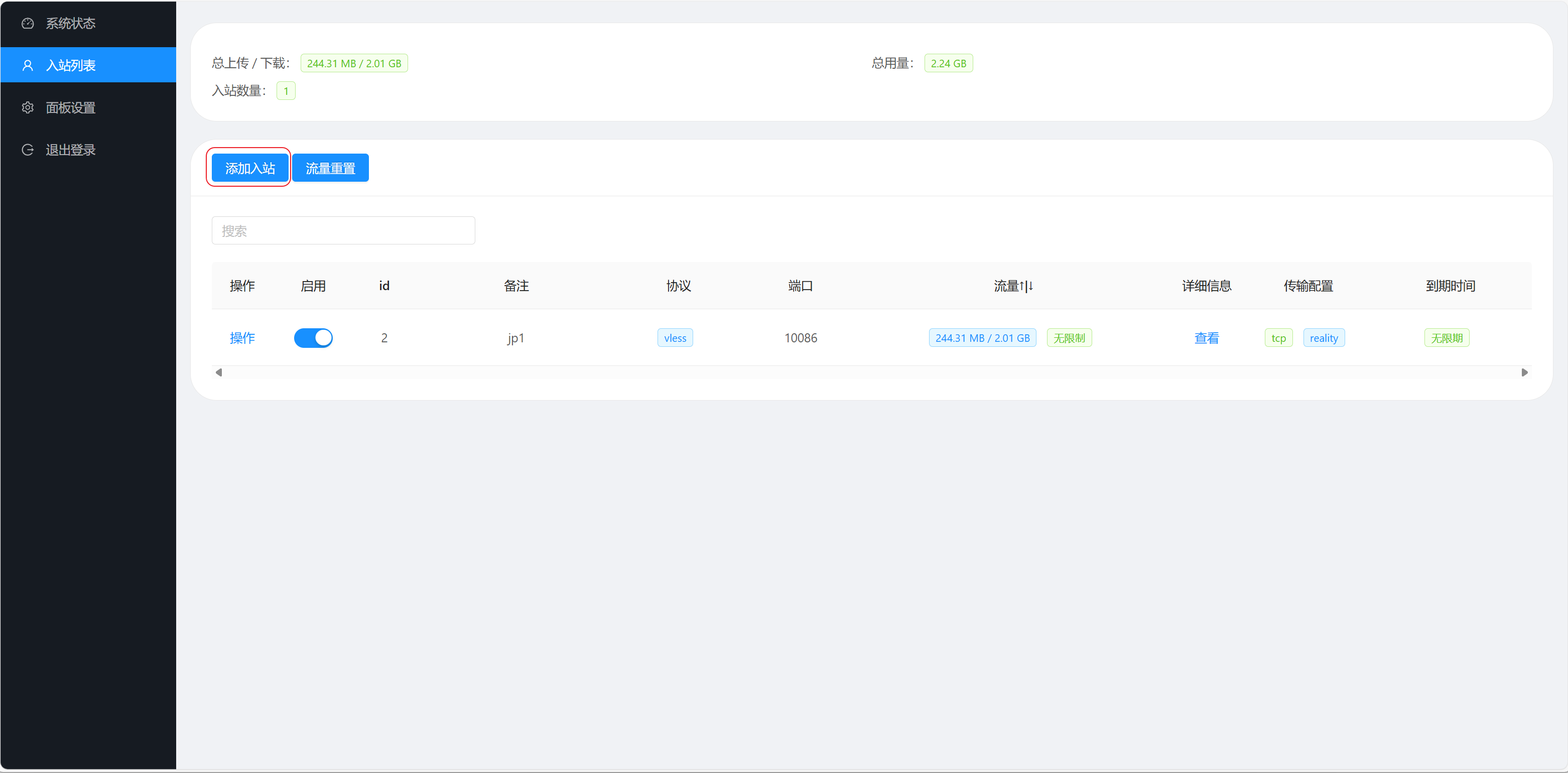Image resolution: width=1568 pixels, height=773 pixels.
Task: Click the gear icon beside 面板设置
Action: [x=28, y=108]
